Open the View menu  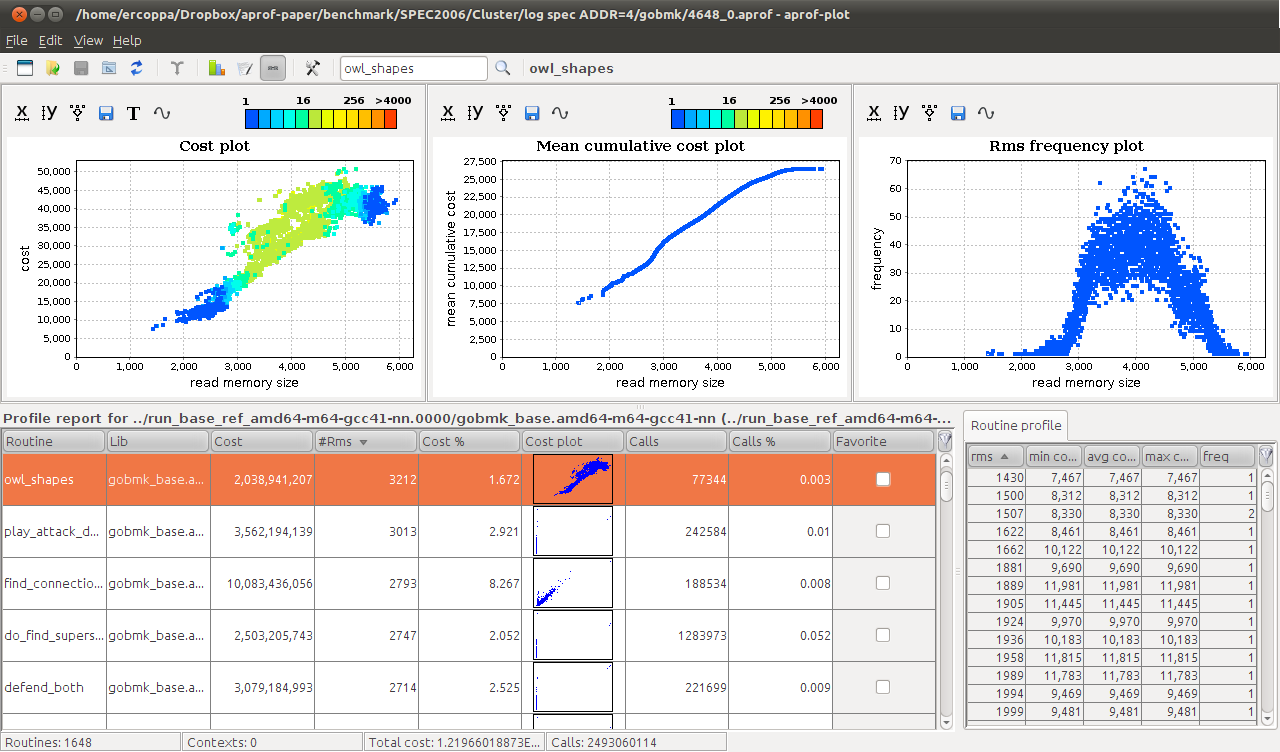coord(88,40)
